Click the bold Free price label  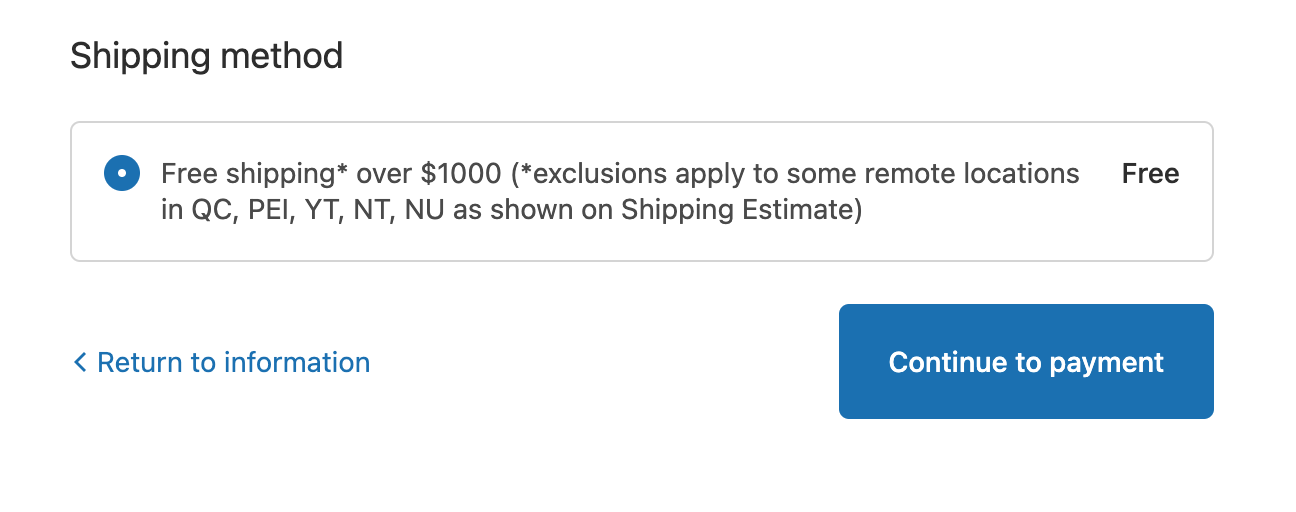point(1150,174)
